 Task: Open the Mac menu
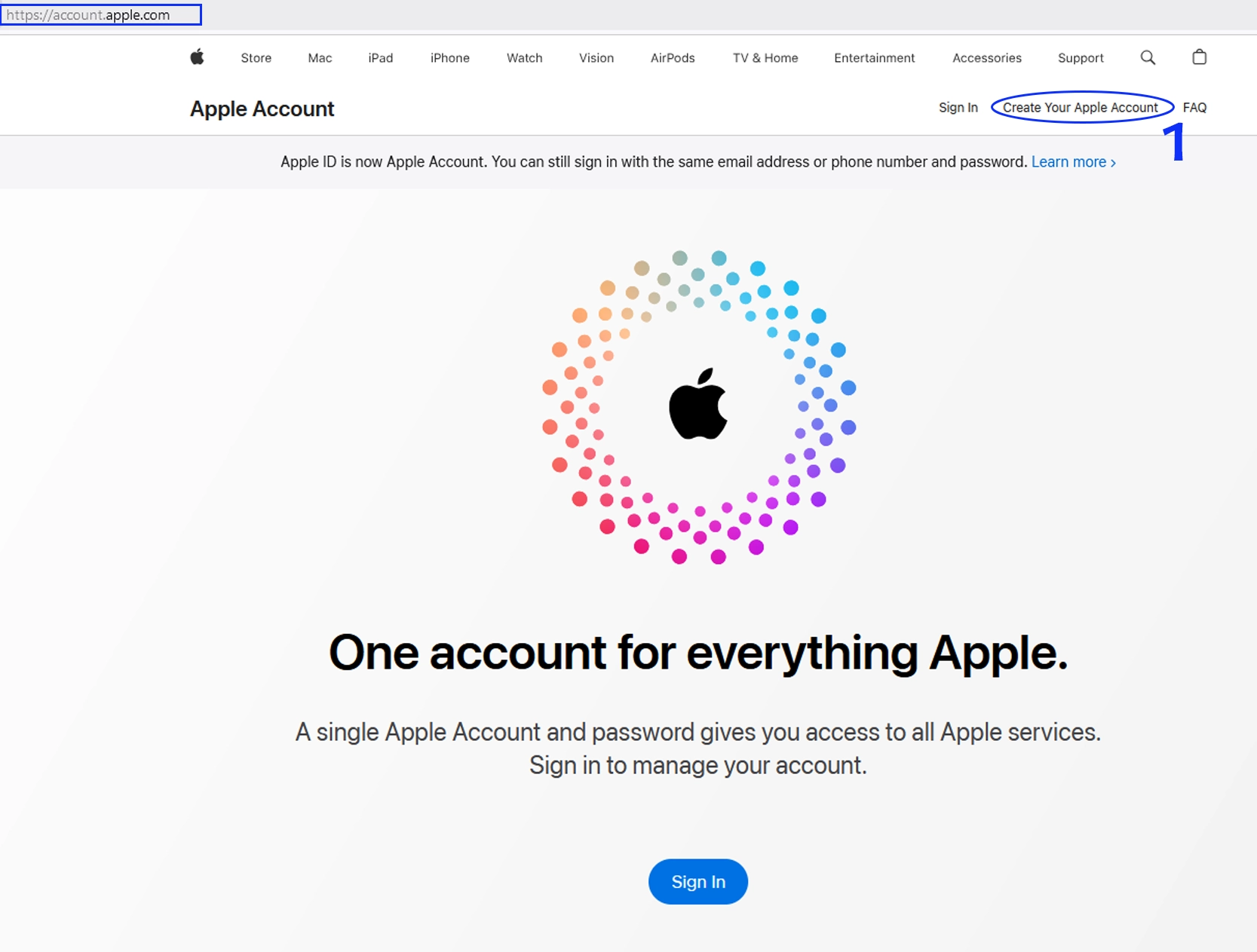click(x=320, y=58)
